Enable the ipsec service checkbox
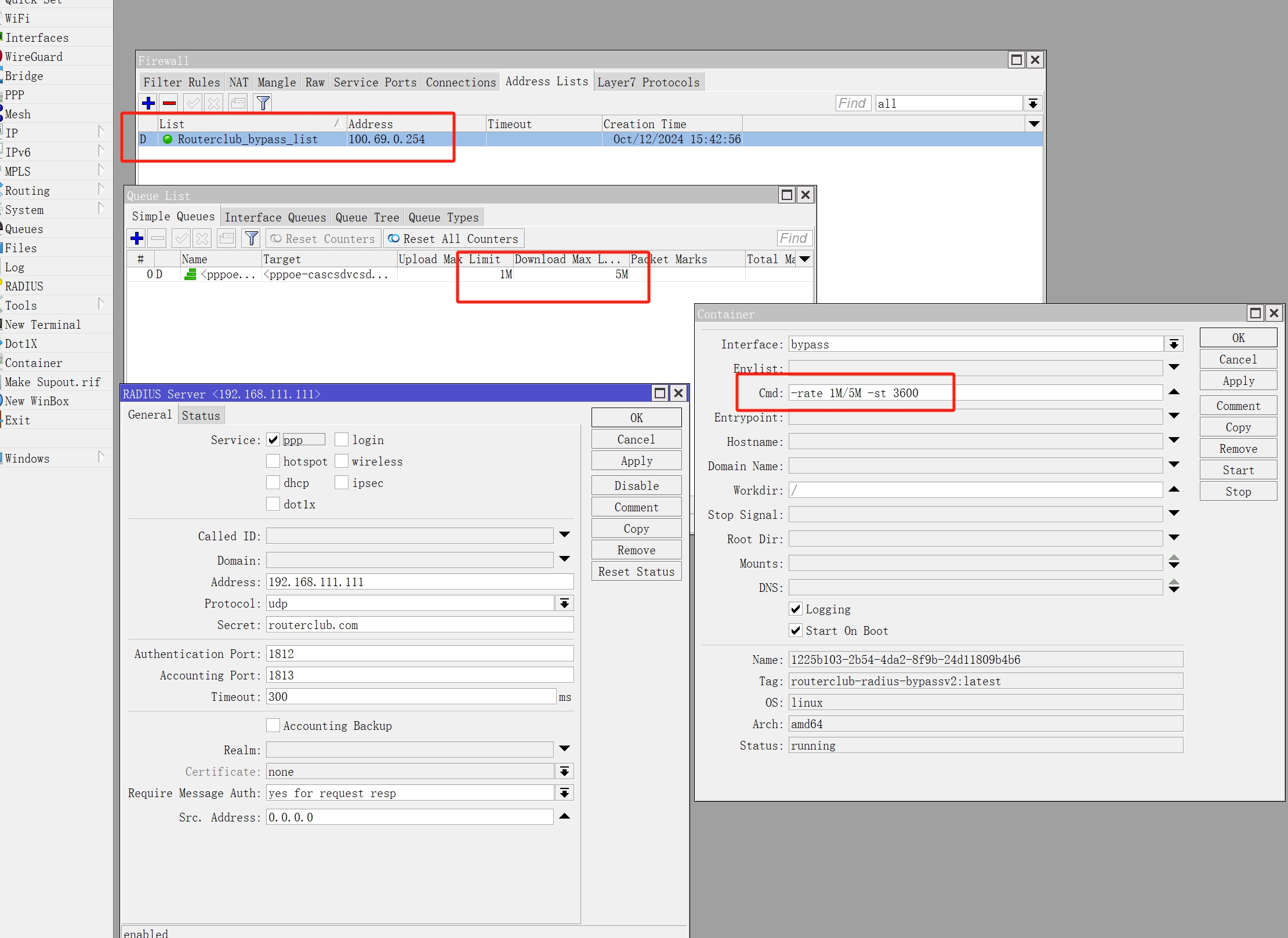The height and width of the screenshot is (938, 1288). coord(342,482)
